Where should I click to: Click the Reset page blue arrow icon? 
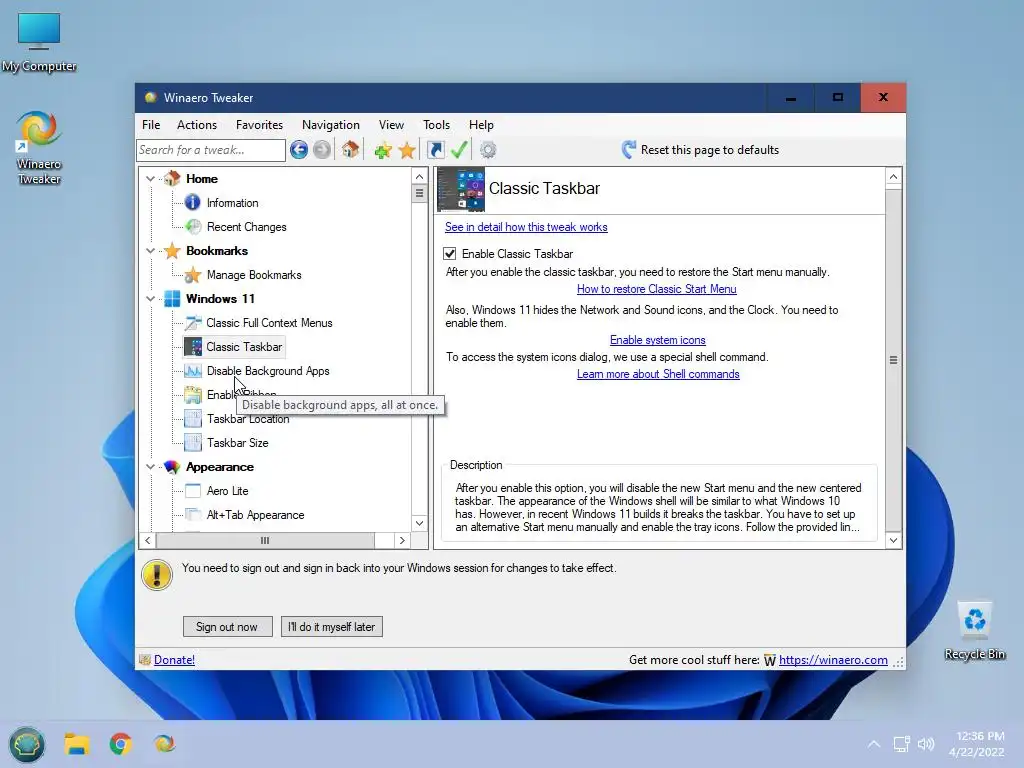click(x=628, y=150)
